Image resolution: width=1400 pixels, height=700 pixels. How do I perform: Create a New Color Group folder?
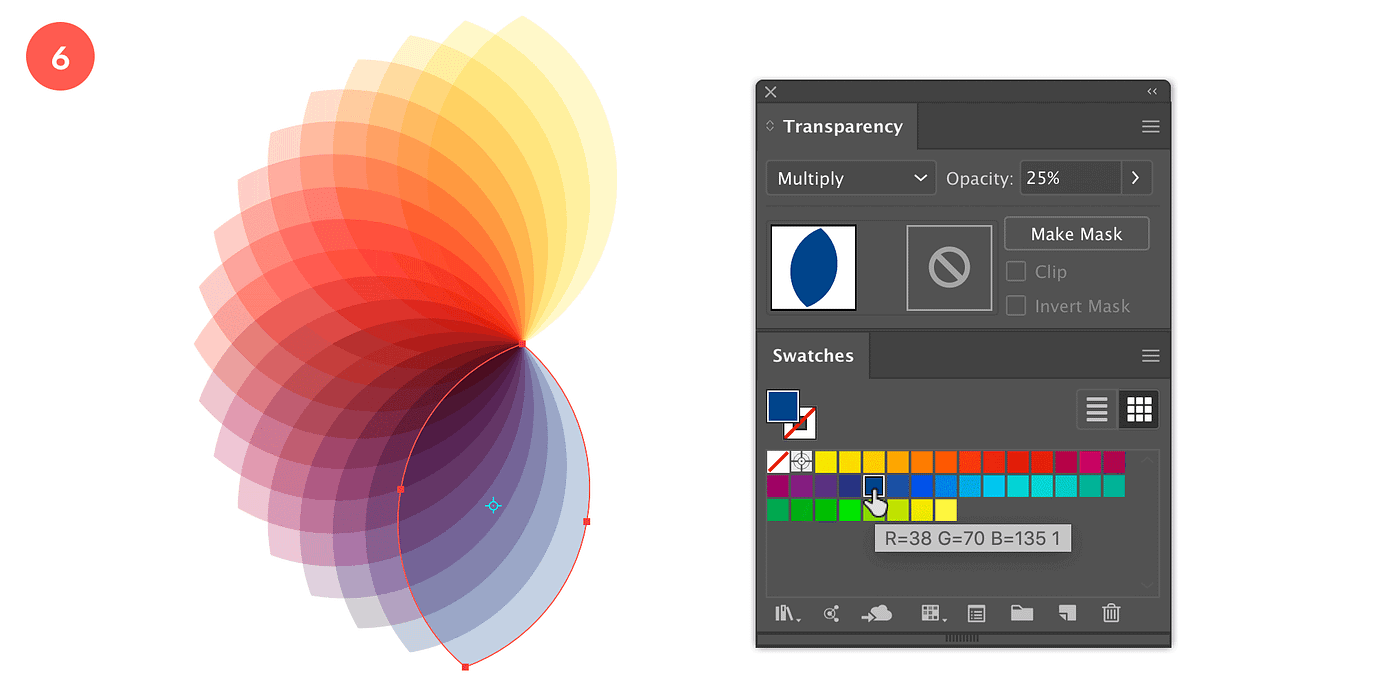point(1021,613)
